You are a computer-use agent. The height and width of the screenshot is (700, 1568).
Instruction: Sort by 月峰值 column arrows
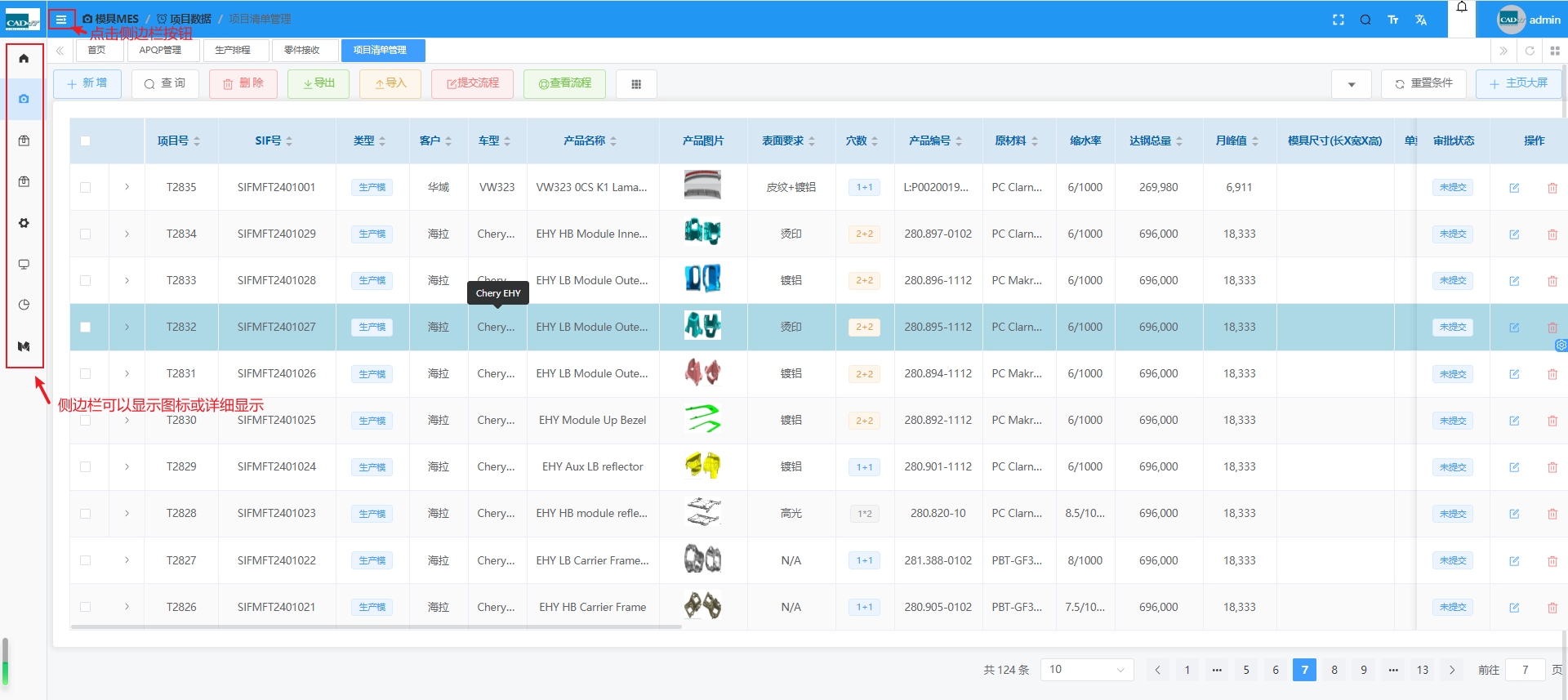point(1255,141)
